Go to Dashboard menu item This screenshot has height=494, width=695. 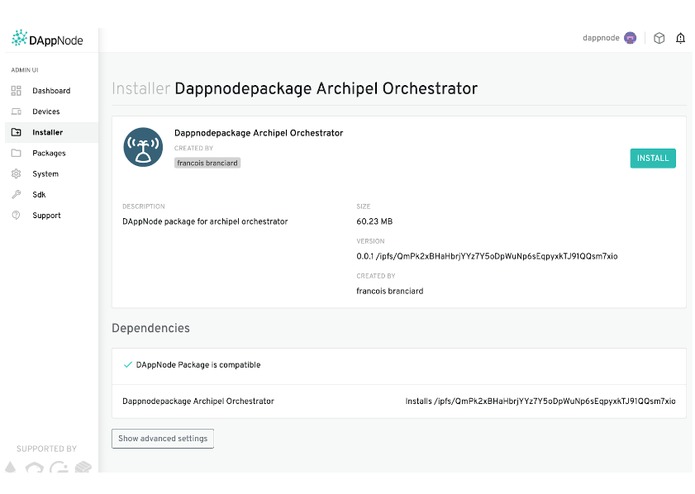tap(51, 91)
